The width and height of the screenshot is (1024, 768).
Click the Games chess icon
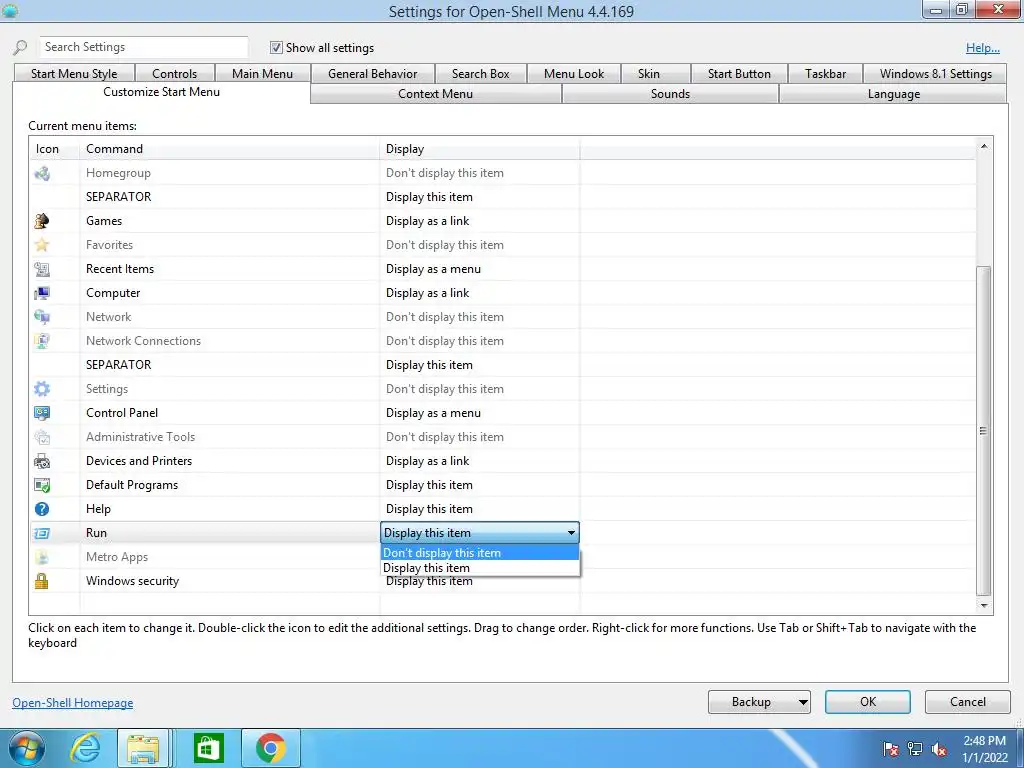(x=42, y=221)
